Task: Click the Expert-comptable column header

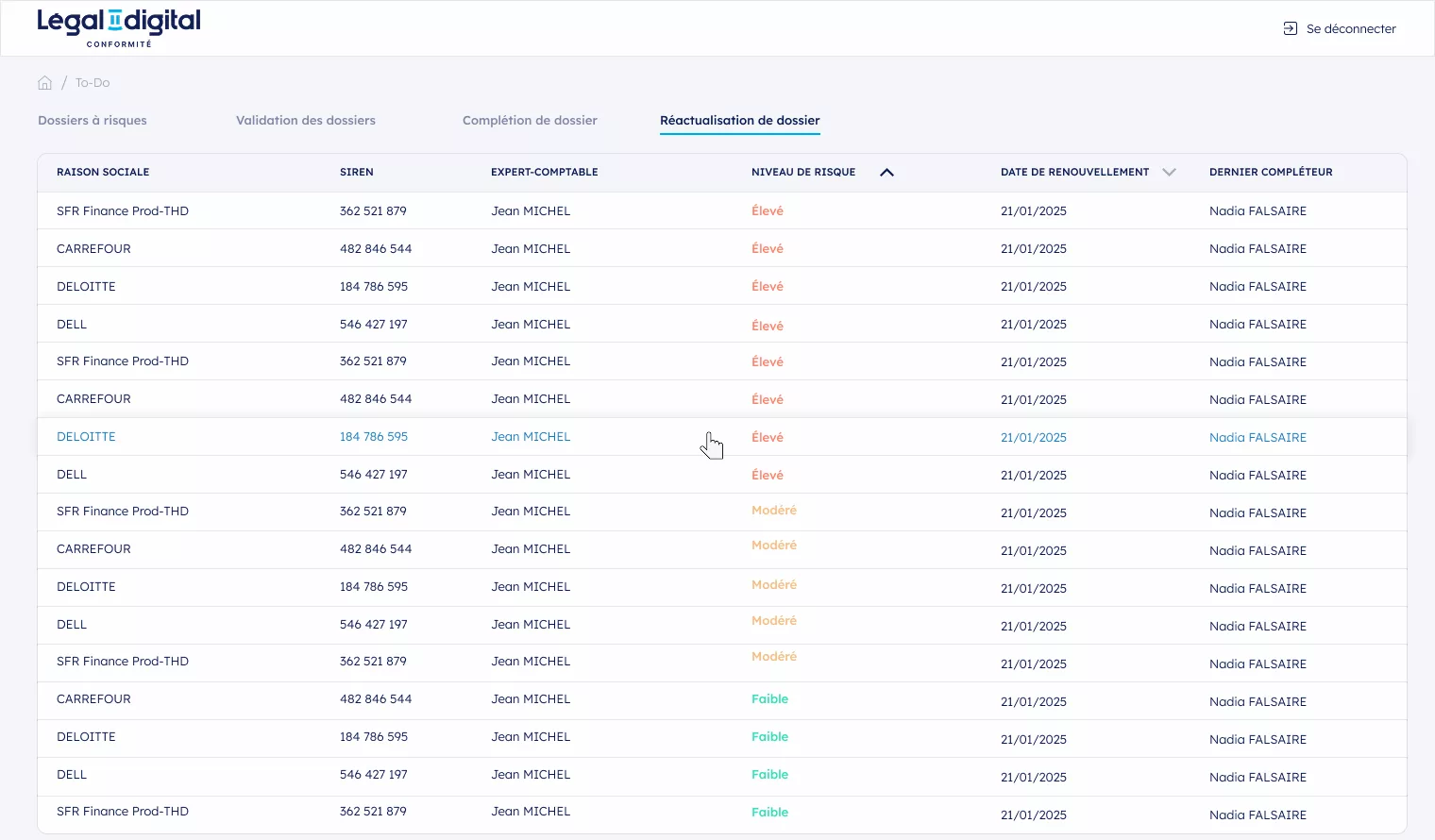Action: tap(544, 172)
